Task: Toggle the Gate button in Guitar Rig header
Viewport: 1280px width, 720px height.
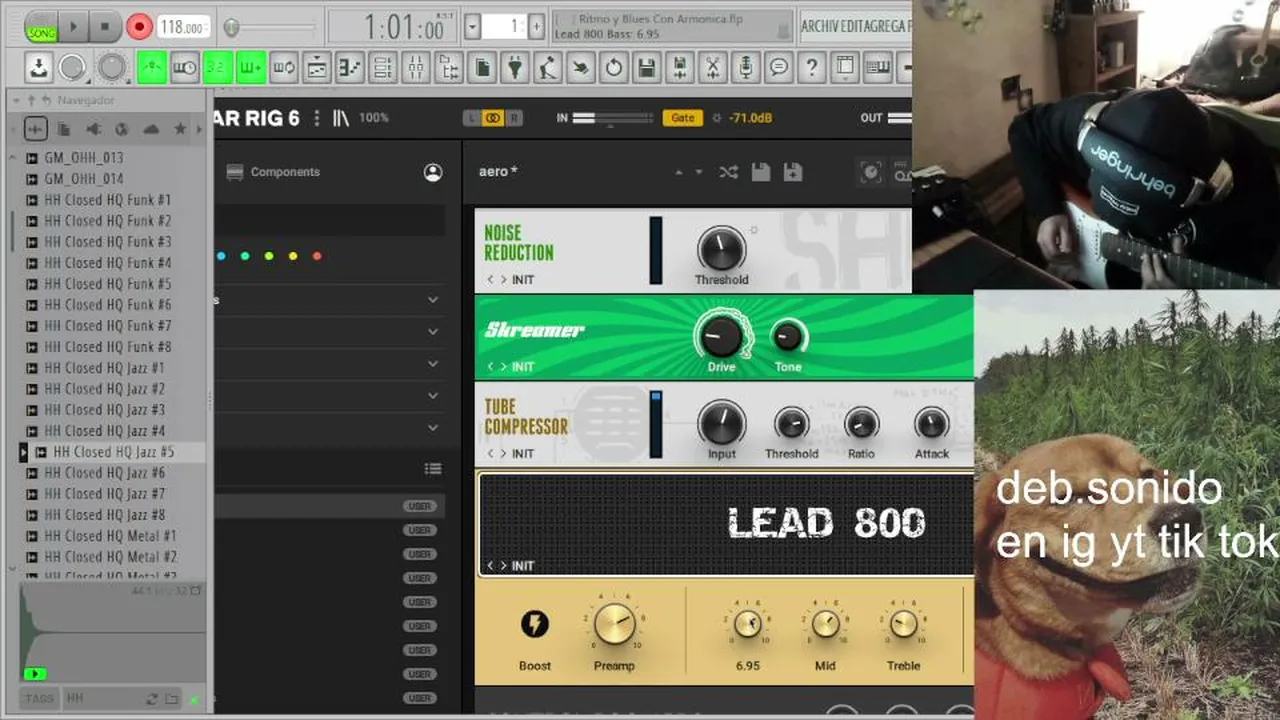Action: tap(682, 118)
